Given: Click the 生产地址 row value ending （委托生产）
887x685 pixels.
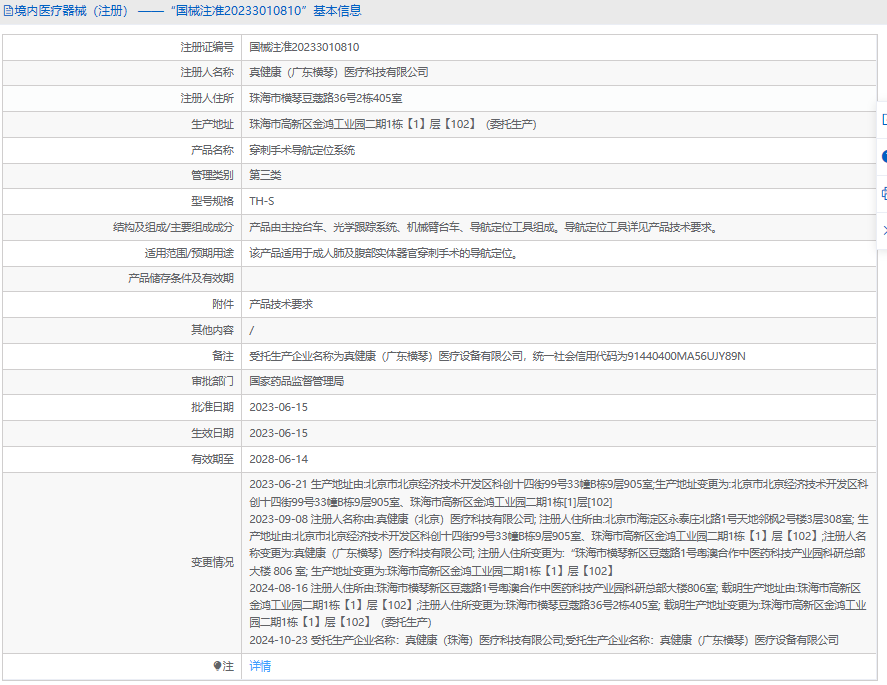Looking at the screenshot, I should pos(393,124).
